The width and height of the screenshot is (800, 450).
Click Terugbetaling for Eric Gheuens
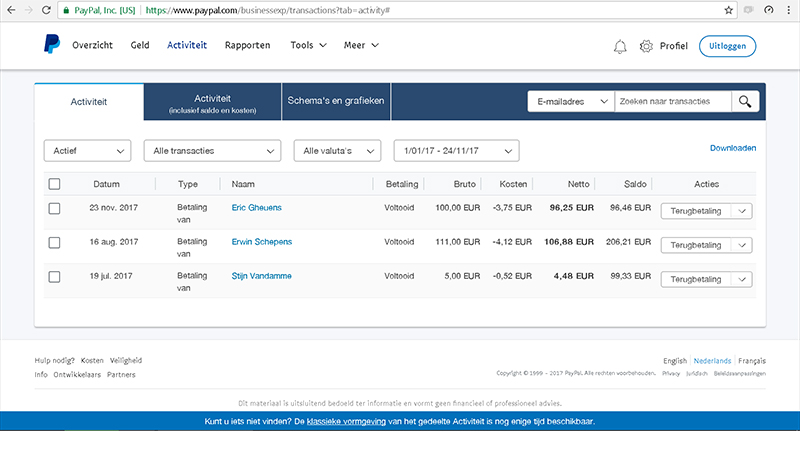point(696,211)
